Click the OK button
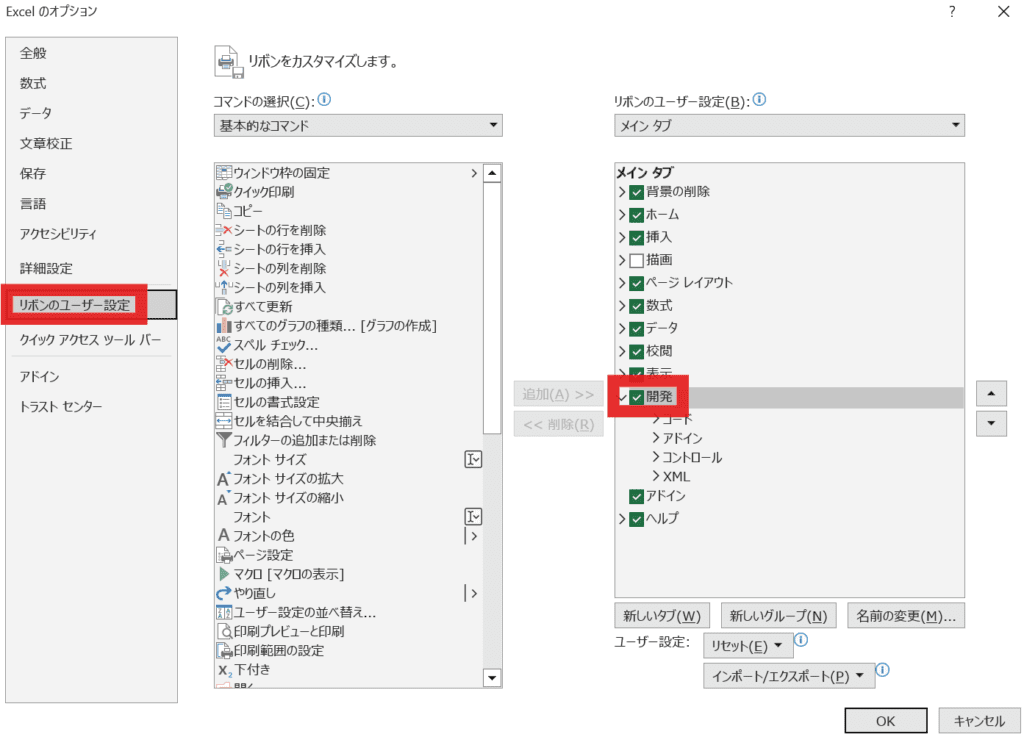1024x737 pixels. [x=886, y=721]
